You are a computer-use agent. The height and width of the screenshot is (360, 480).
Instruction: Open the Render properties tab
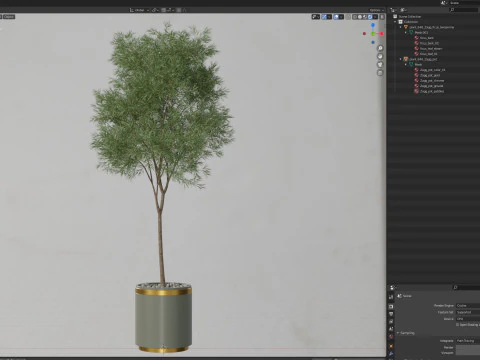point(391,306)
